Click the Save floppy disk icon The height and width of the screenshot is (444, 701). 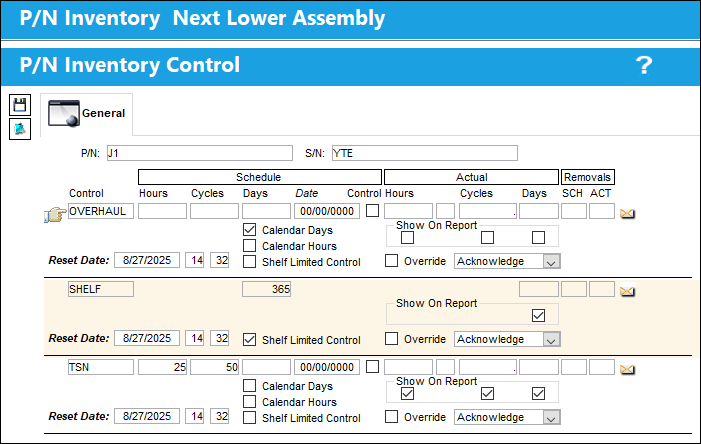[x=20, y=105]
